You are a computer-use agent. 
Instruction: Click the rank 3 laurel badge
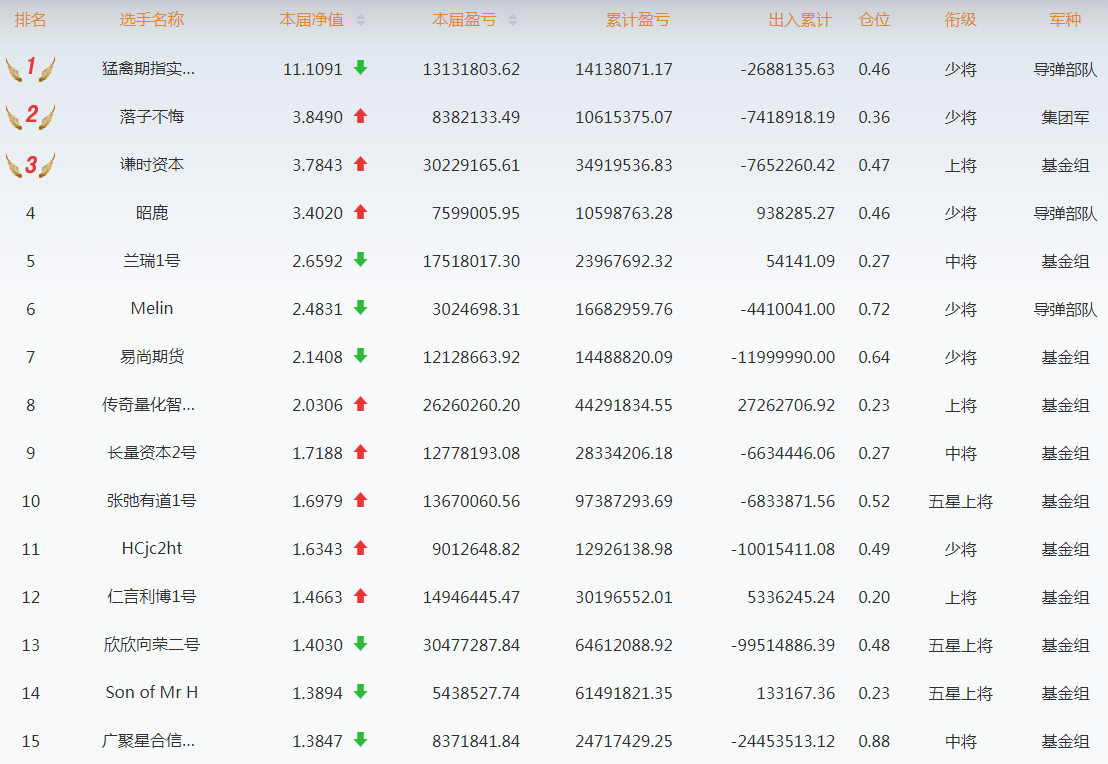[x=30, y=165]
